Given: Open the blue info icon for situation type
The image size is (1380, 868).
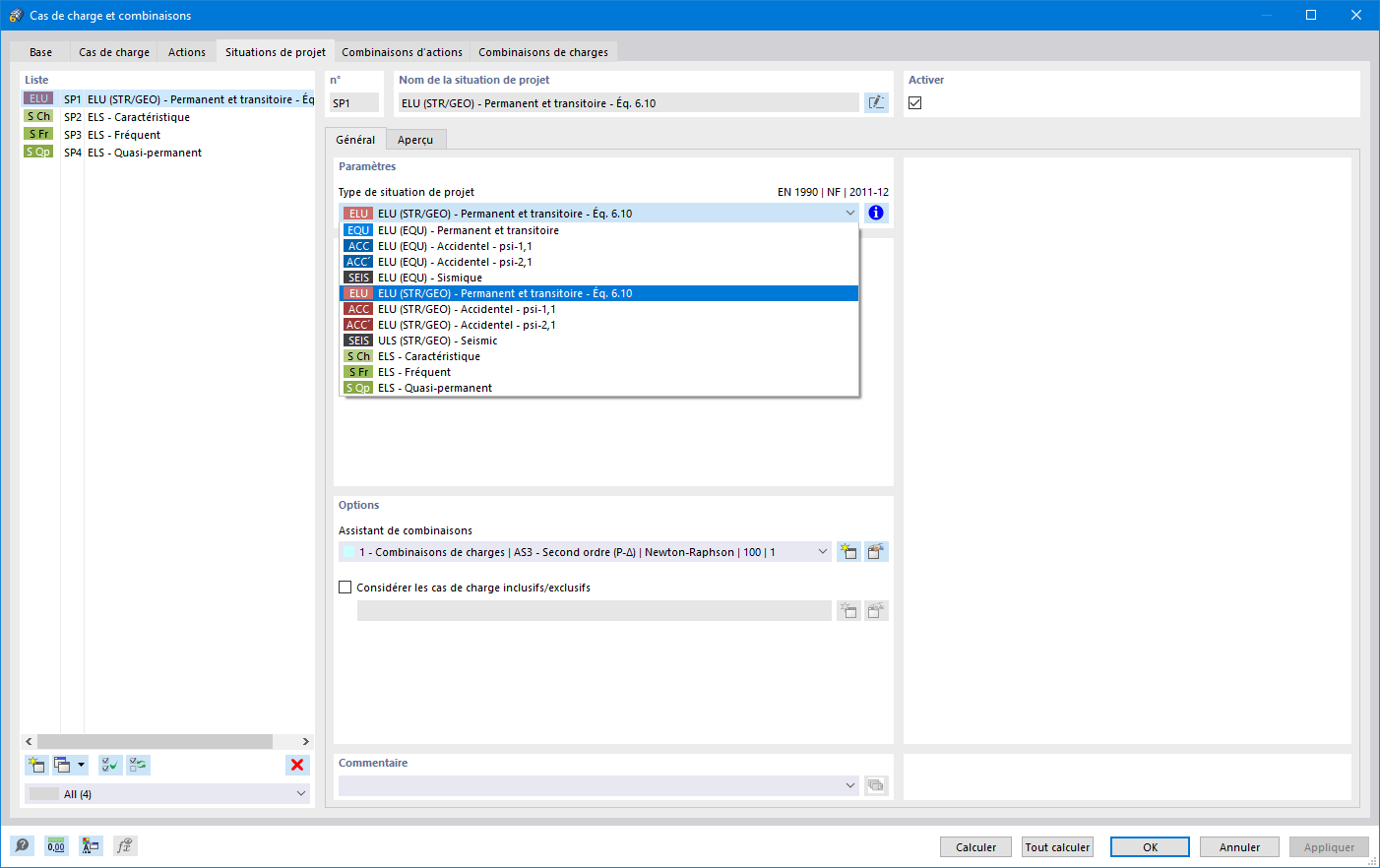Looking at the screenshot, I should coord(876,213).
